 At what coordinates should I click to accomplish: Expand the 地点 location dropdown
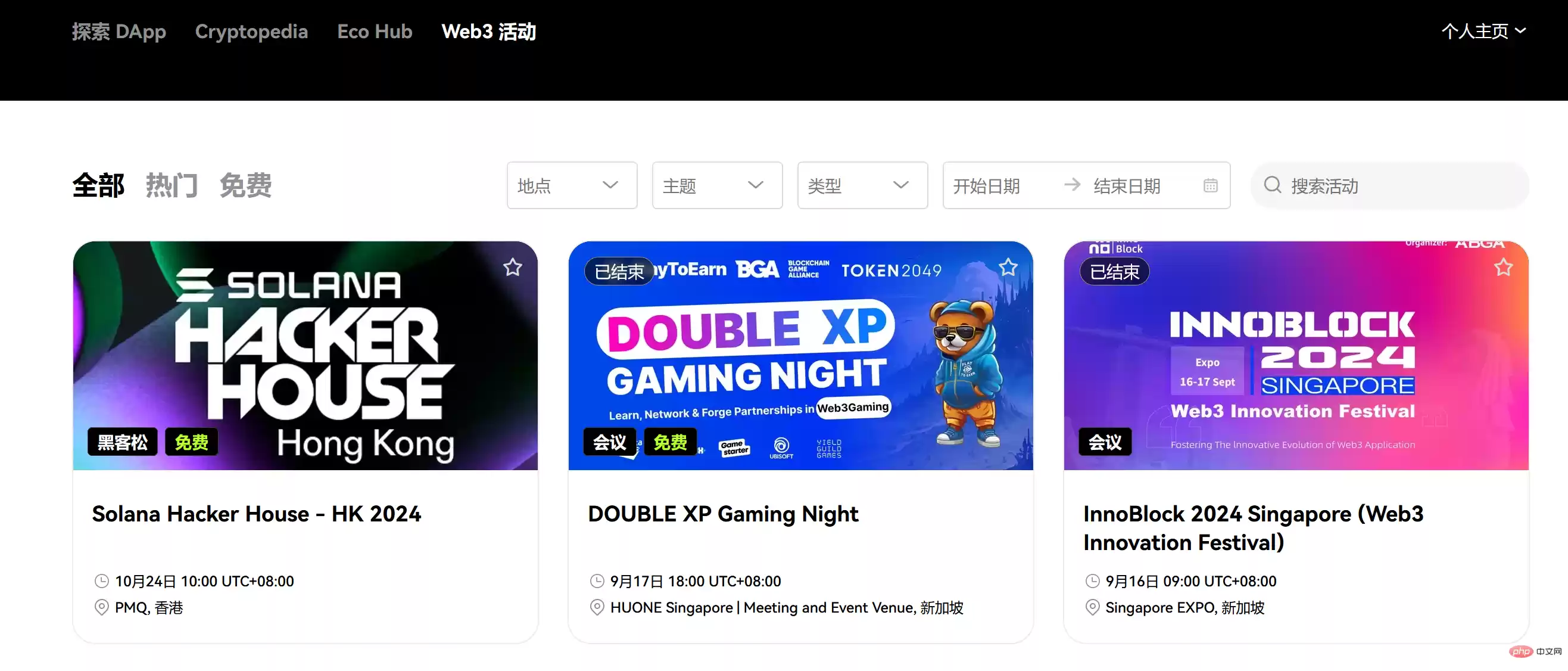coord(572,186)
